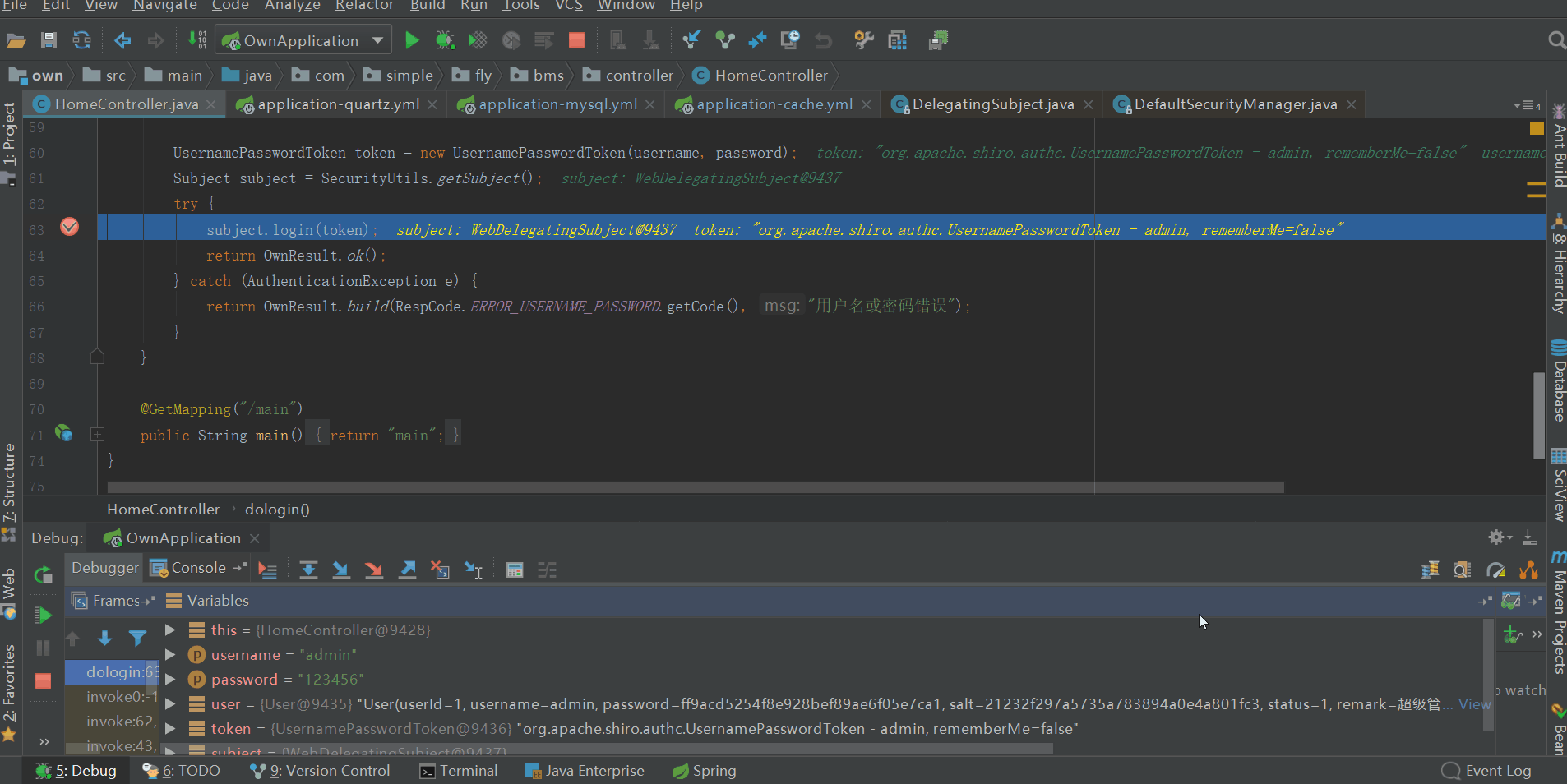This screenshot has height=784, width=1567.
Task: Expand the folded main() method at line 71
Action: pos(97,434)
